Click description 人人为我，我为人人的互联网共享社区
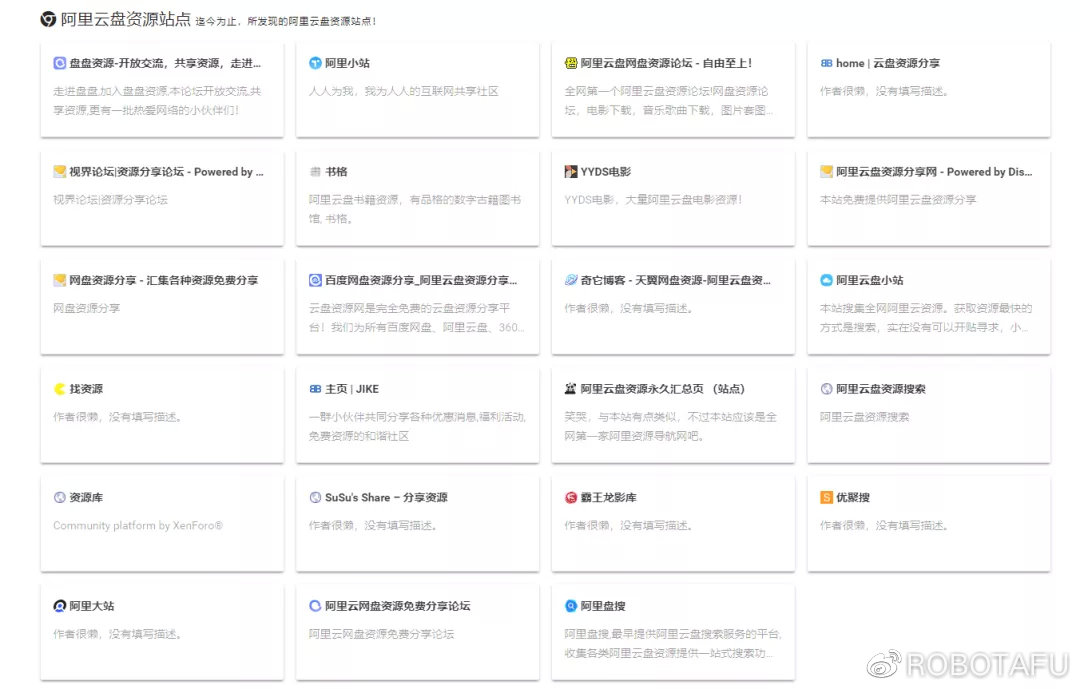 pyautogui.click(x=404, y=91)
